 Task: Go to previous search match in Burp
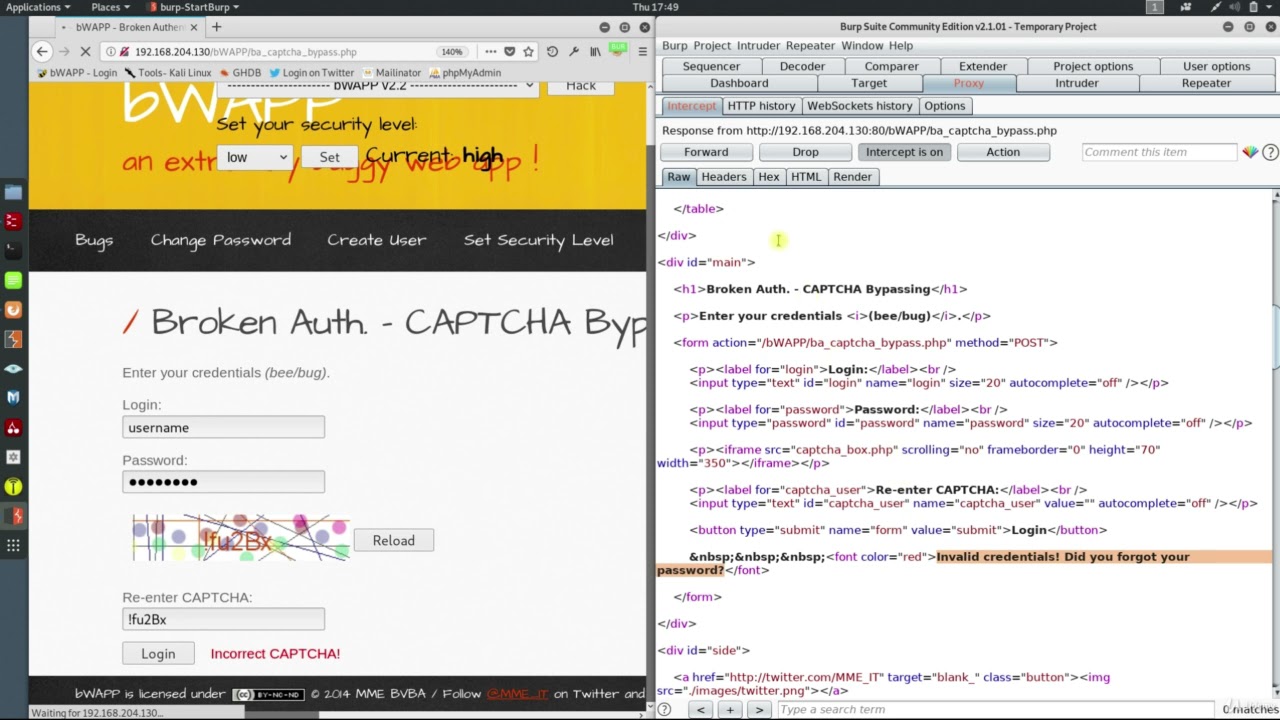pos(701,709)
